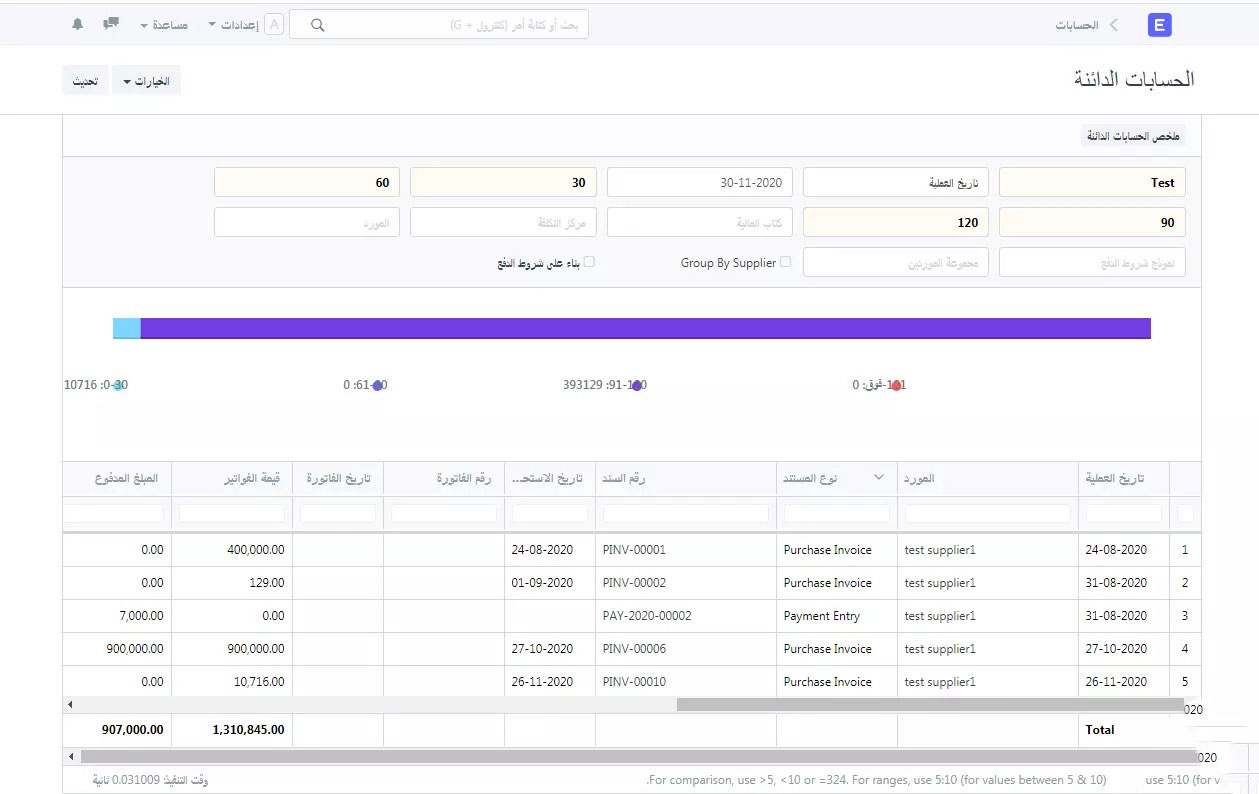Click the breadcrumb chevron next to الحسابات
This screenshot has width=1259, height=794.
pos(1114,25)
